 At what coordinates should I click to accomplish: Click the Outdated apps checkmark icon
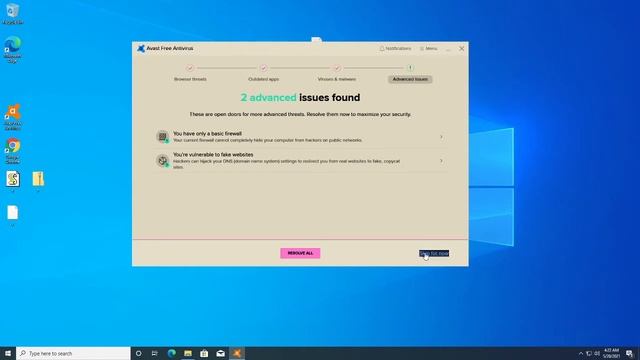pos(263,68)
